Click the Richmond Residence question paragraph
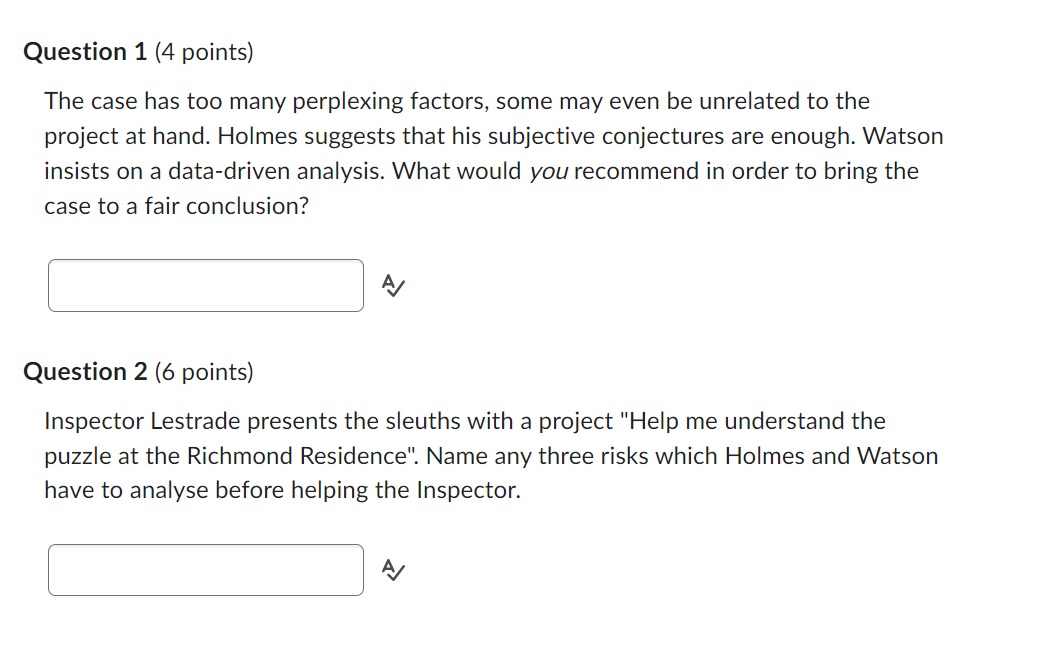The image size is (1056, 668). pyautogui.click(x=490, y=455)
